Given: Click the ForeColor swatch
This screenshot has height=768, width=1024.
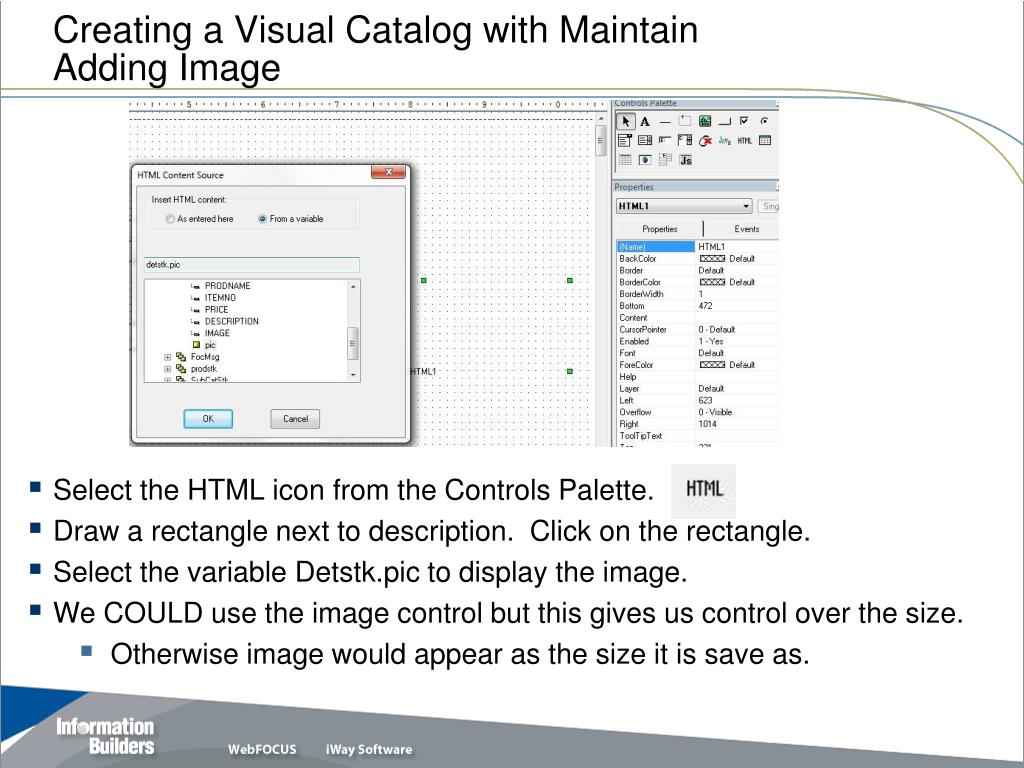Looking at the screenshot, I should tap(712, 365).
